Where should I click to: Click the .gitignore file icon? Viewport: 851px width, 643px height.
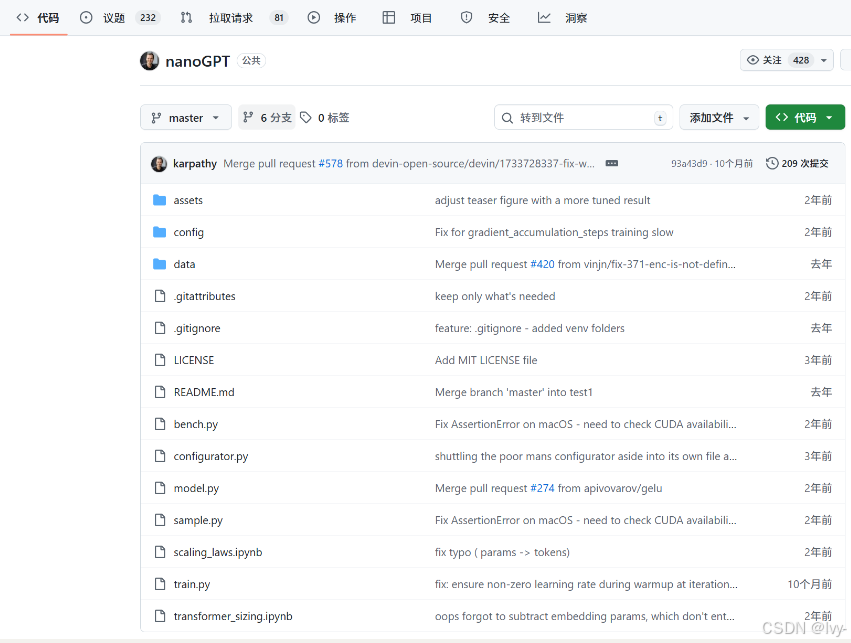[160, 328]
